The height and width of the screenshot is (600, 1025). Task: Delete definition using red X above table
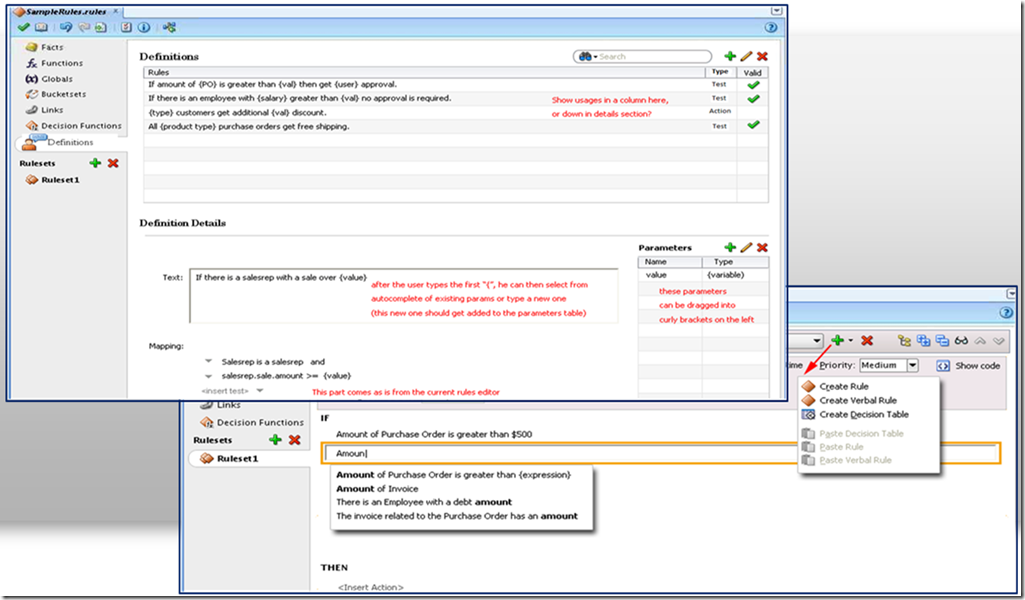click(x=762, y=57)
